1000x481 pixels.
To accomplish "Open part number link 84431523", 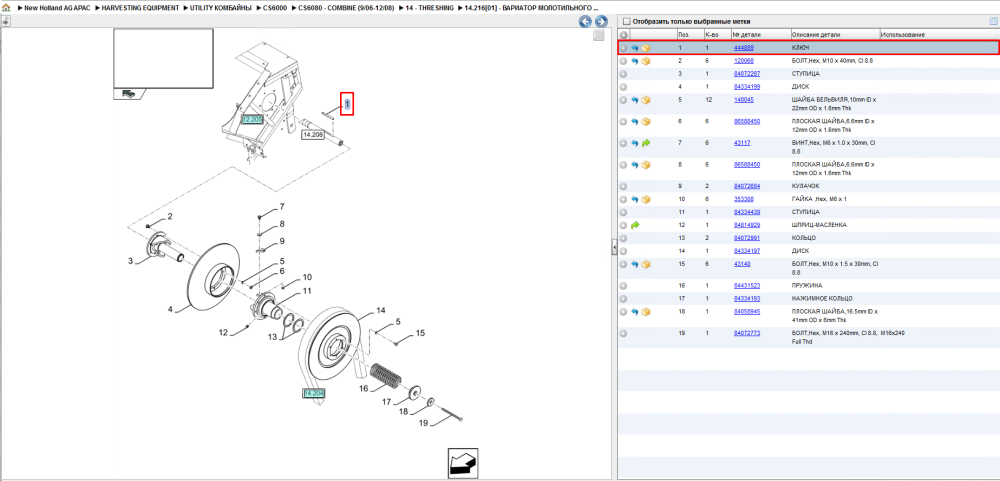I will tap(747, 286).
